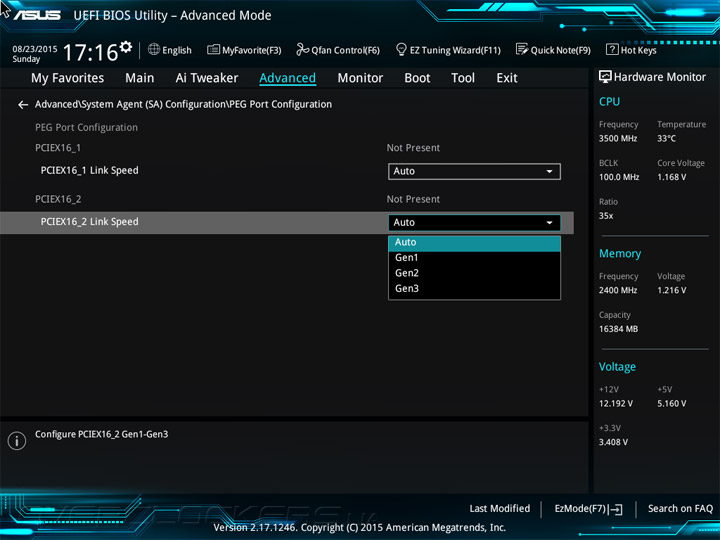
Task: Switch to the My Favorites tab
Action: (x=68, y=78)
